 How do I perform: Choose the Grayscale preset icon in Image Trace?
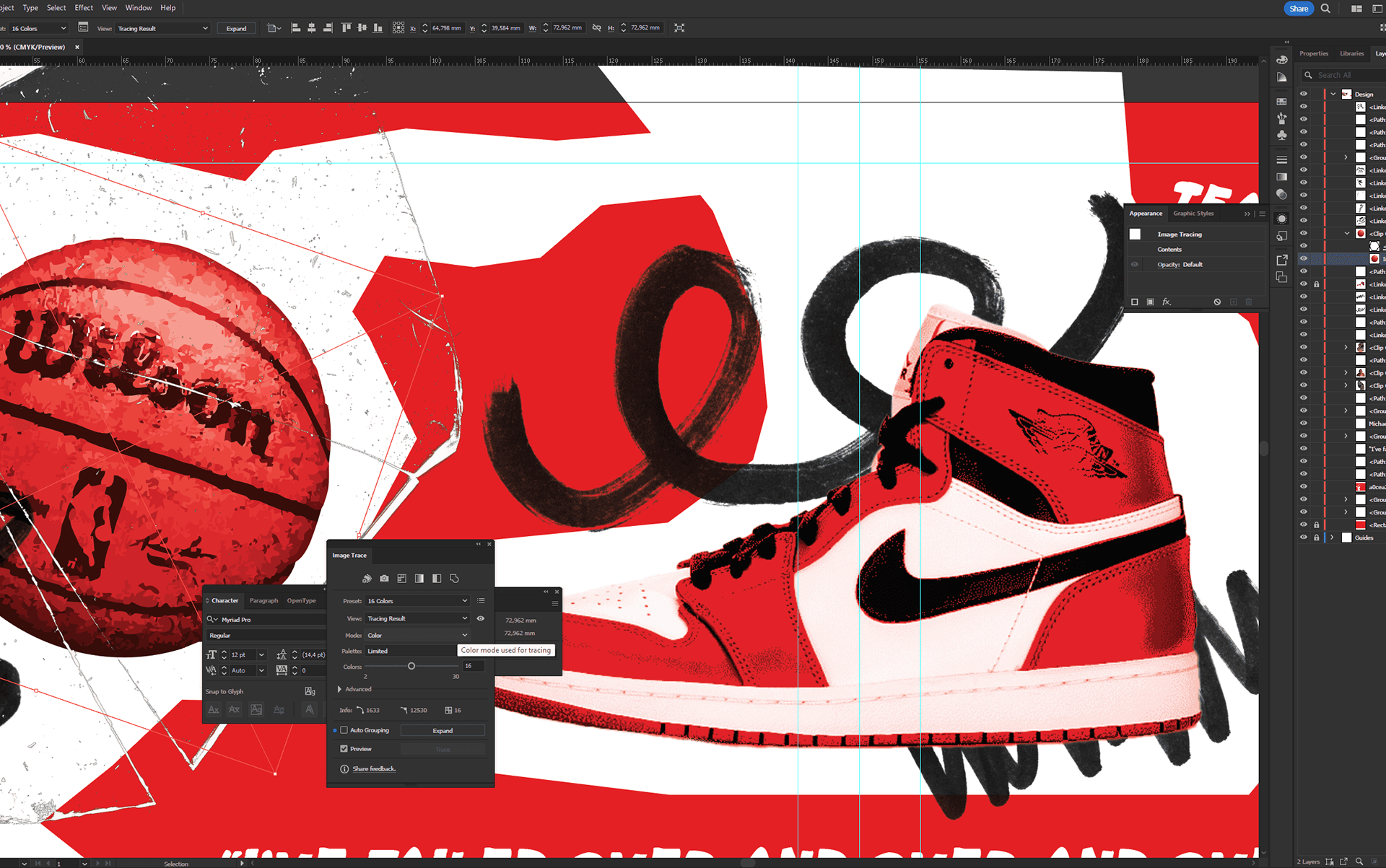coord(419,579)
